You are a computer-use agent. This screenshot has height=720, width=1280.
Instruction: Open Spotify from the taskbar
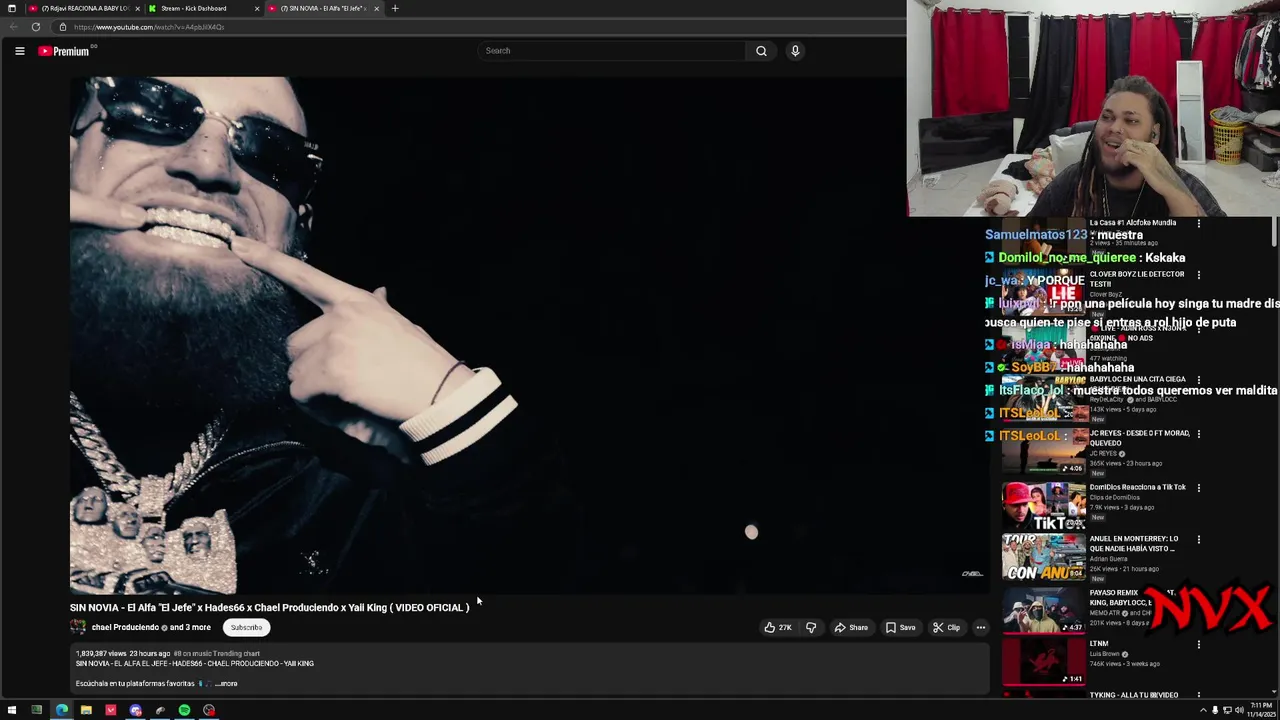point(184,711)
